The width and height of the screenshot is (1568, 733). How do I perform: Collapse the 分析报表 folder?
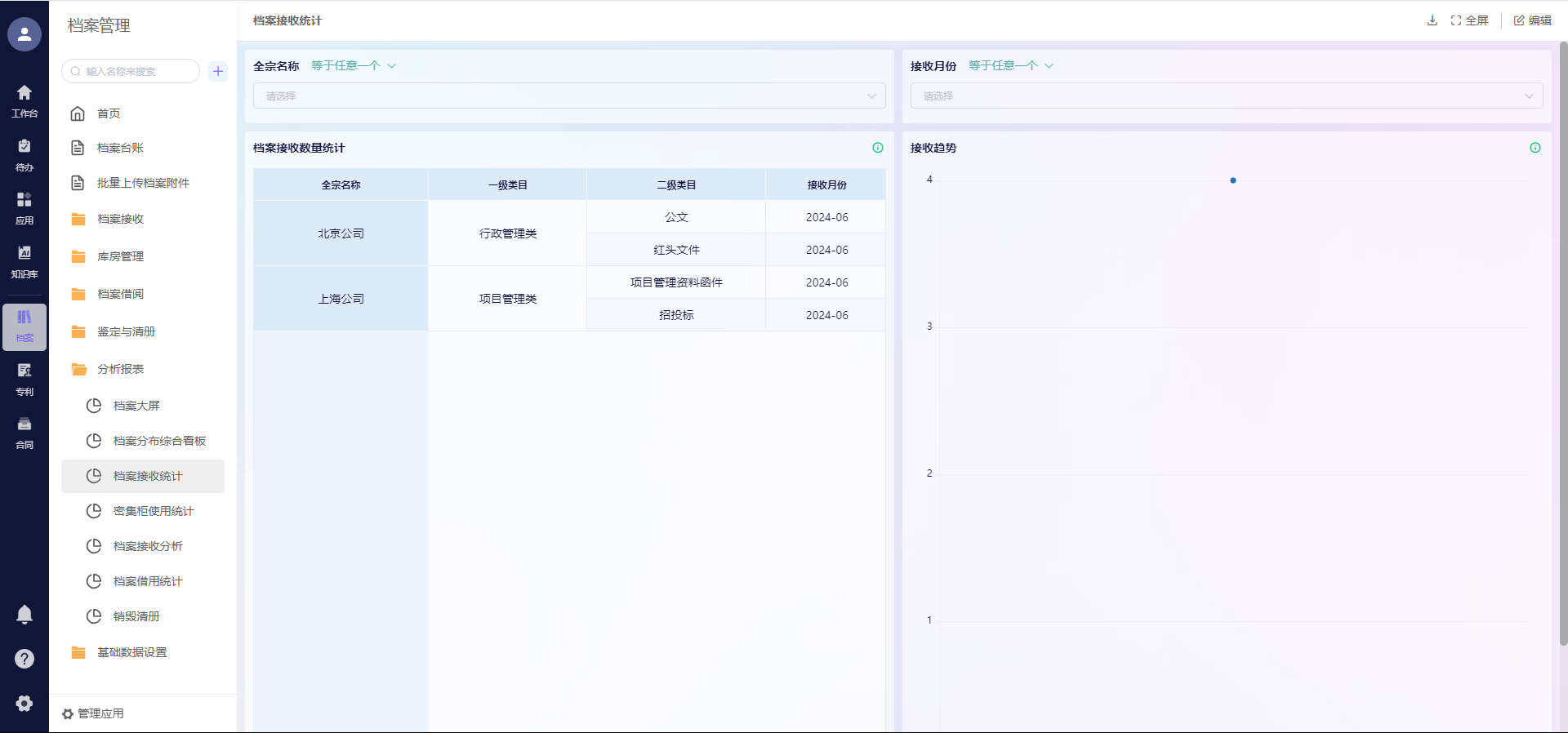[120, 369]
